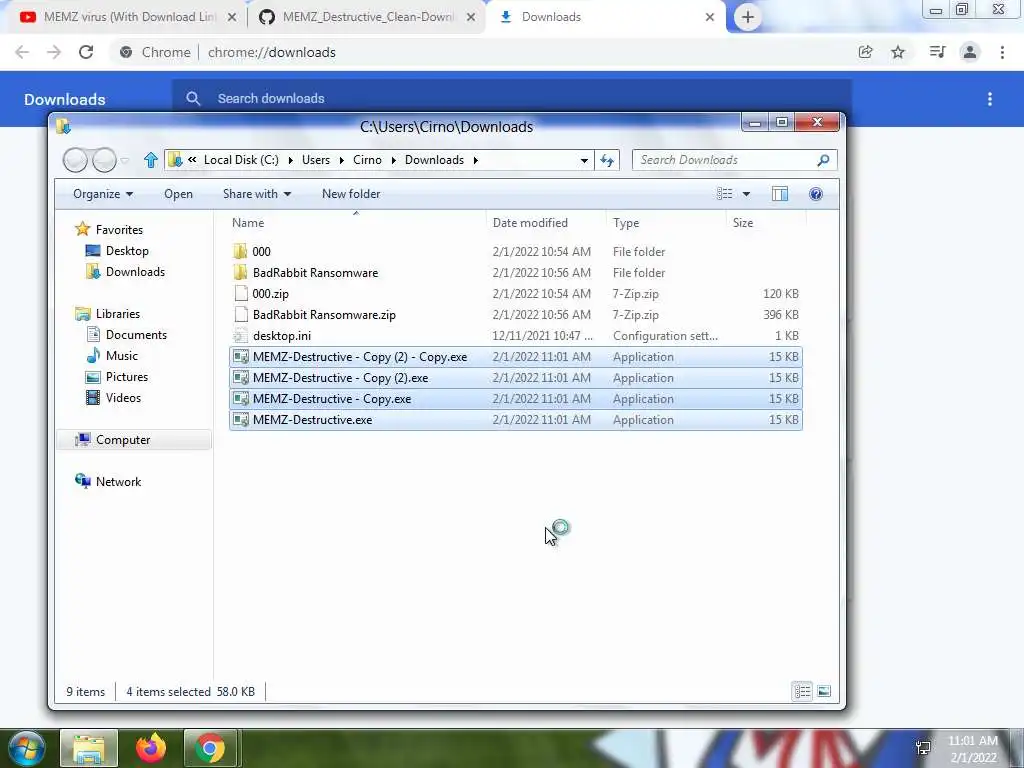The image size is (1024, 768).
Task: Click the refresh icon beside address bar
Action: [607, 160]
